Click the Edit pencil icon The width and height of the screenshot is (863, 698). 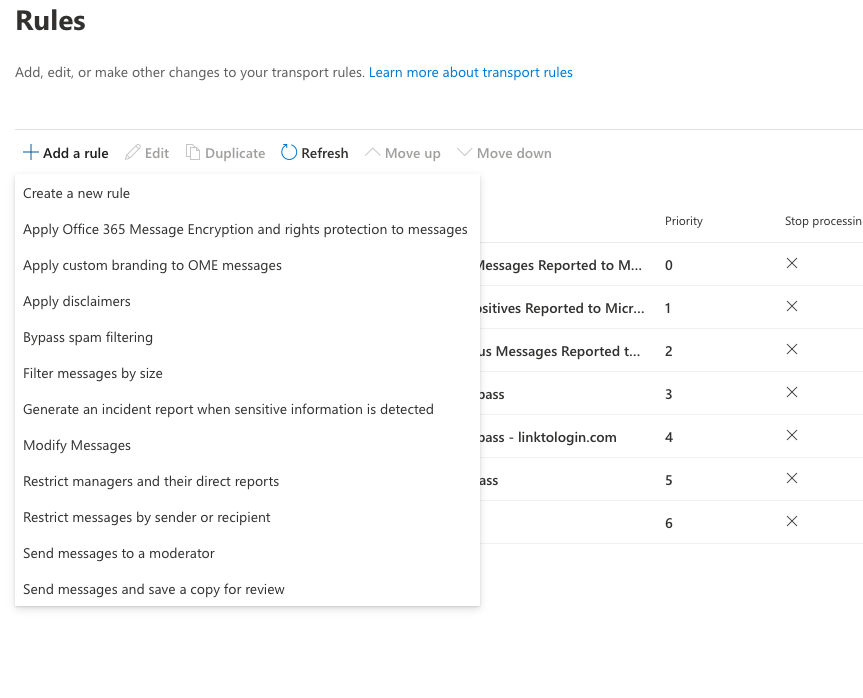click(133, 153)
